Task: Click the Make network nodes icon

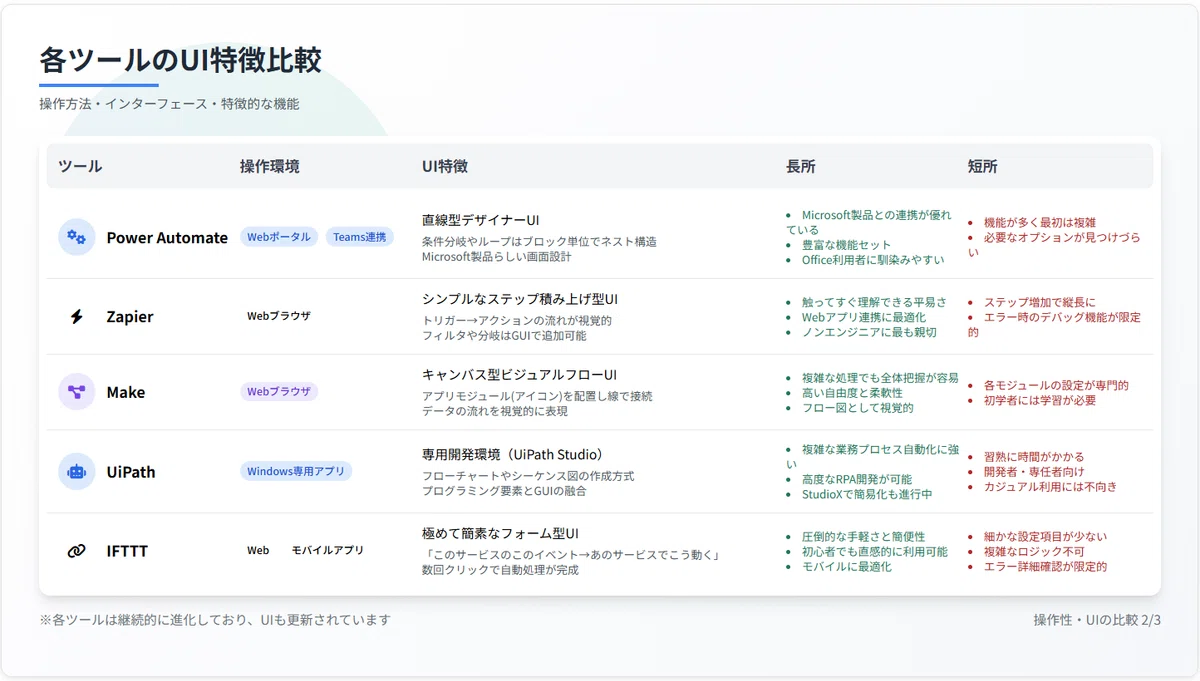Action: coord(76,392)
